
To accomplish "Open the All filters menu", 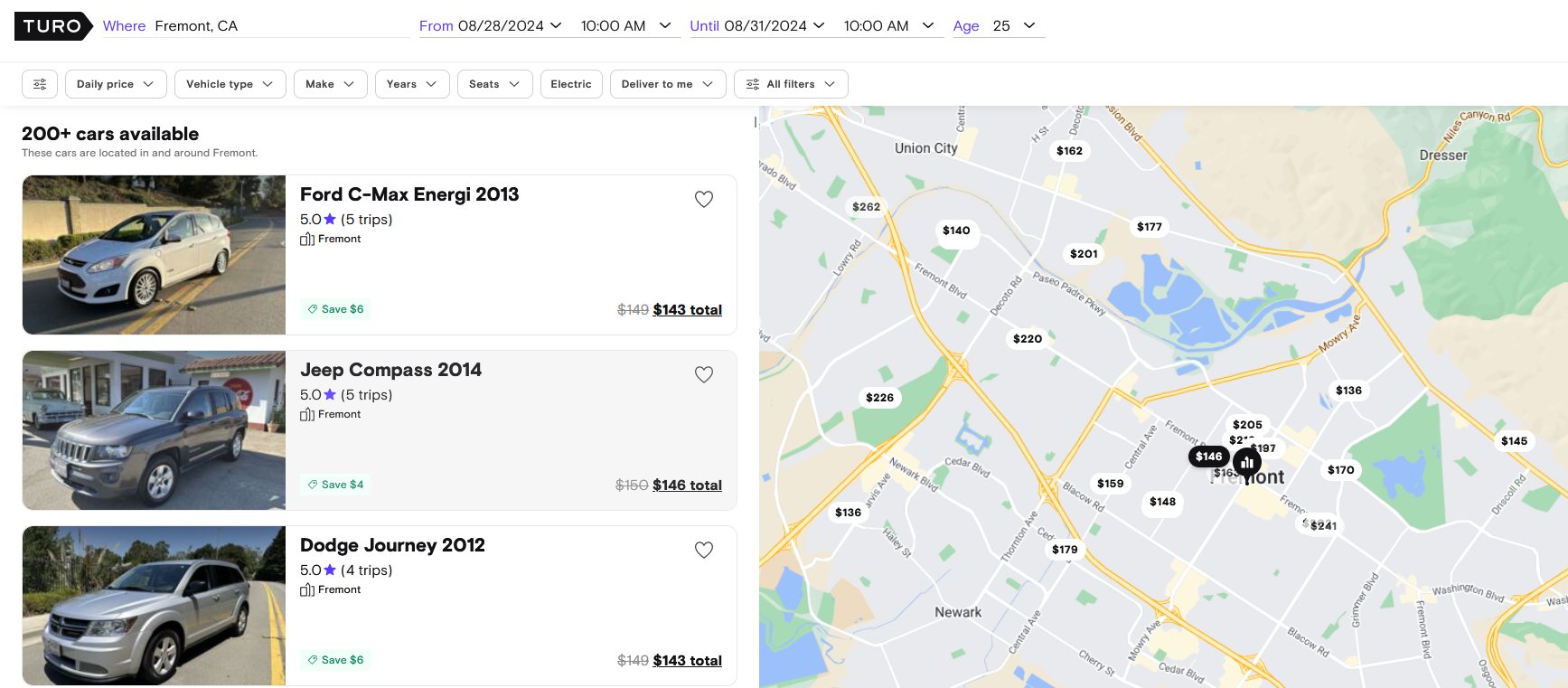I will 791,84.
